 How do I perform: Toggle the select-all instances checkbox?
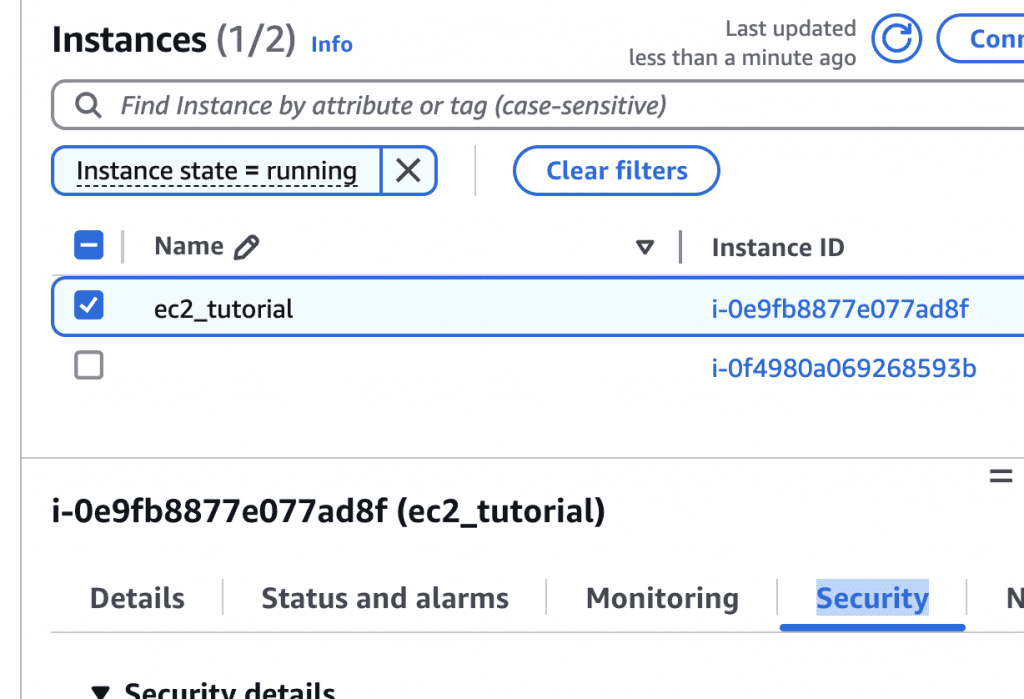(x=89, y=245)
